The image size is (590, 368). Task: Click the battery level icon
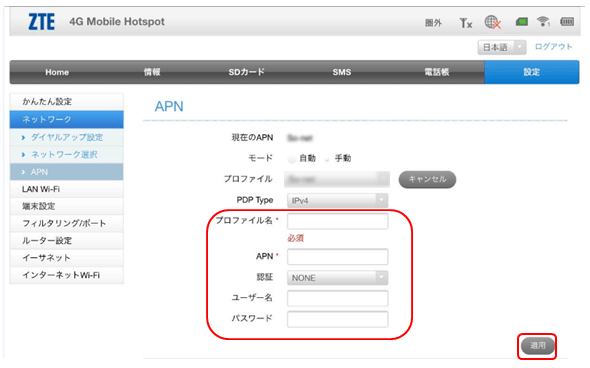pos(567,22)
